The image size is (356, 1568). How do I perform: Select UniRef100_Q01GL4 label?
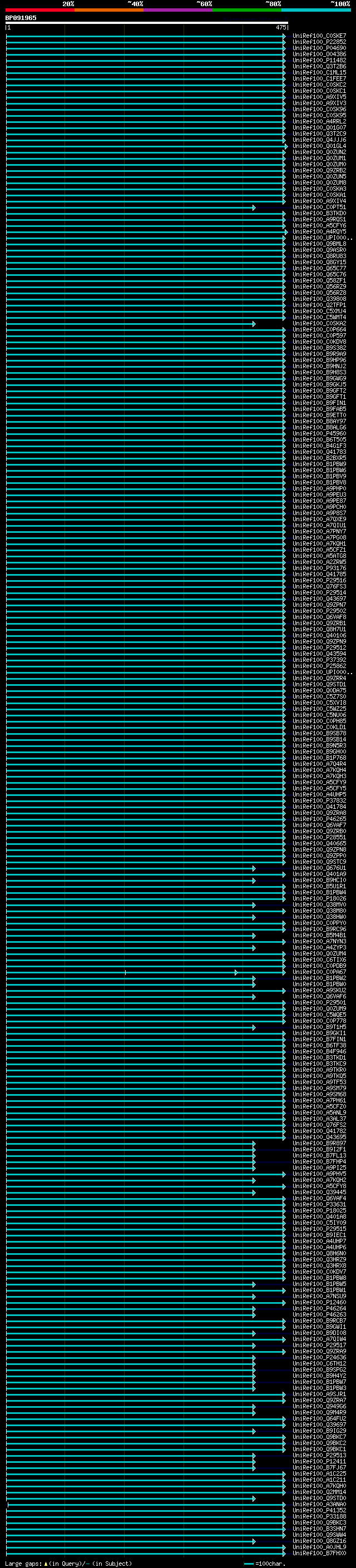(x=319, y=146)
